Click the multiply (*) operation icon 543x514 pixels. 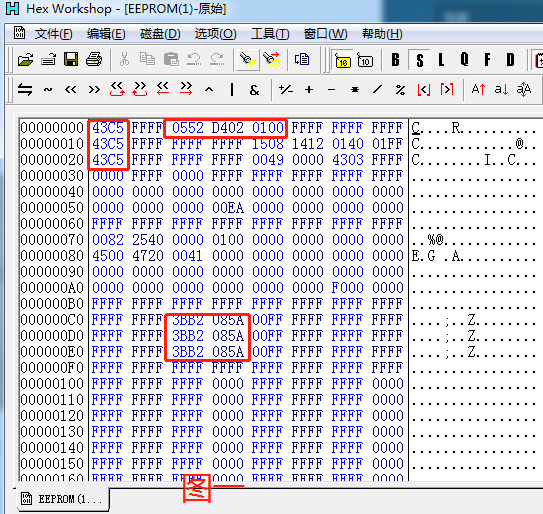pyautogui.click(x=355, y=90)
